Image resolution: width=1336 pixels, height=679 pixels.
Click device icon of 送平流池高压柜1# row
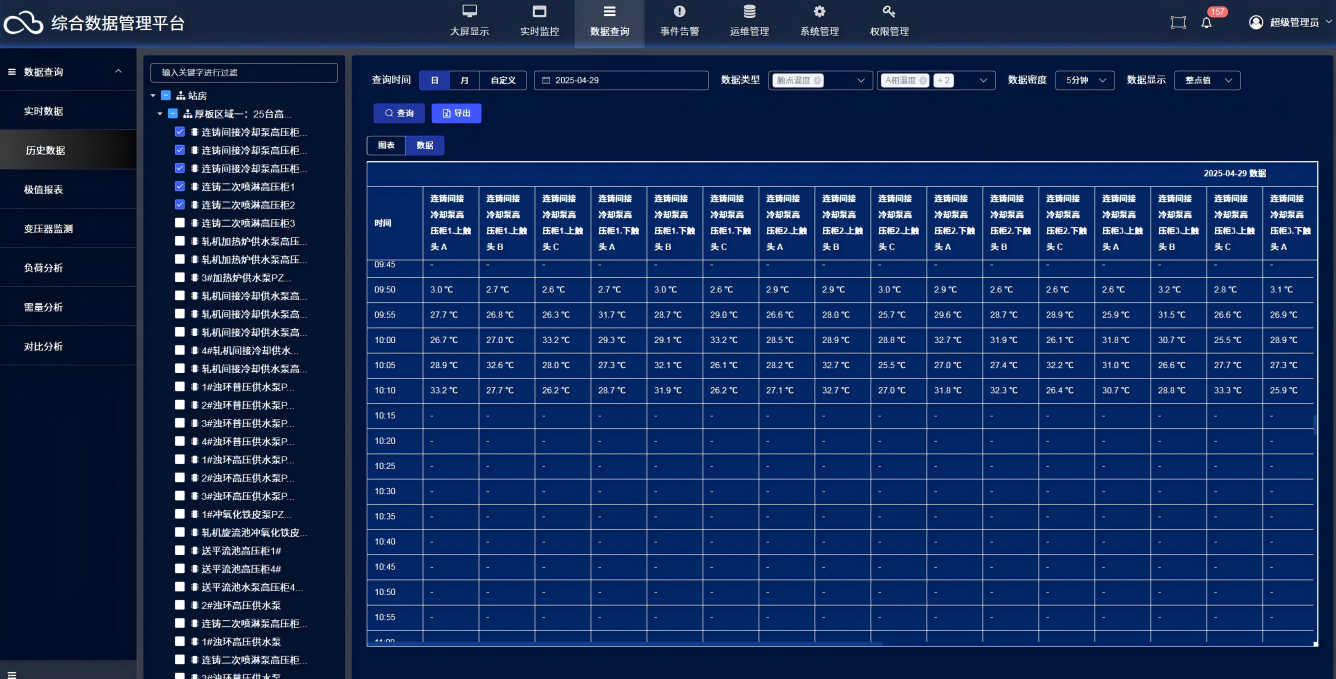194,550
